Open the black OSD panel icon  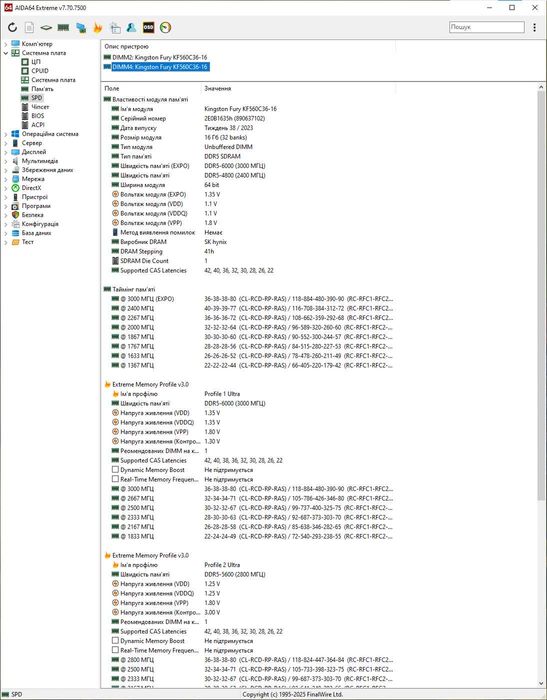click(148, 27)
